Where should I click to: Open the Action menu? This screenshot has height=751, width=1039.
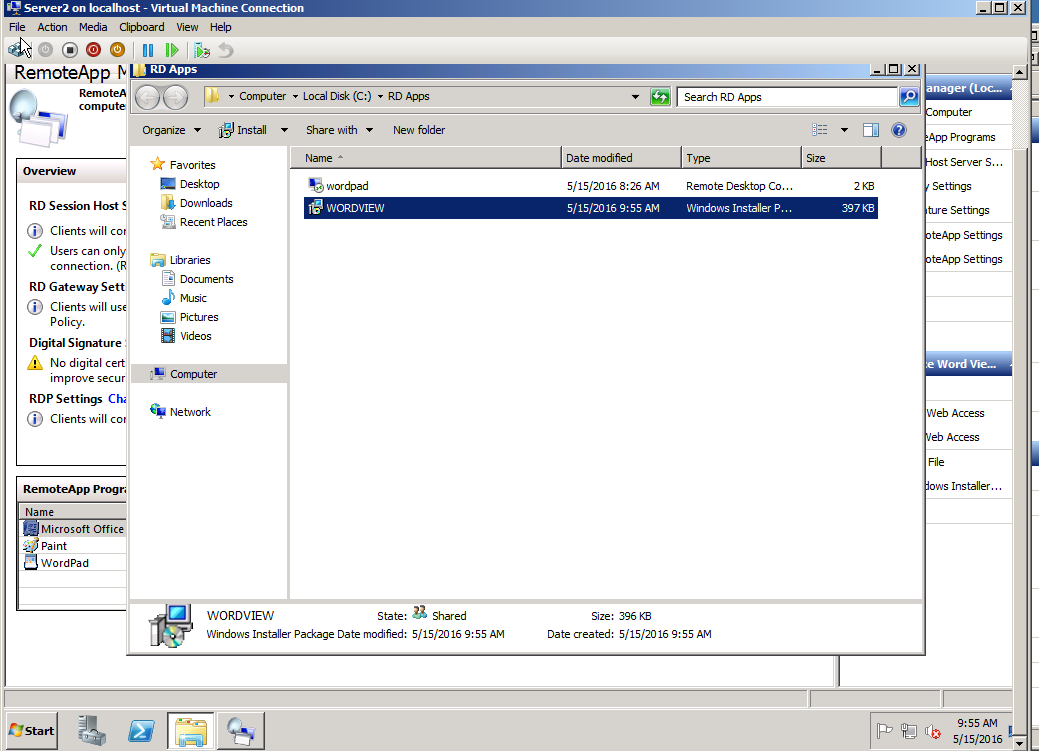pyautogui.click(x=52, y=27)
